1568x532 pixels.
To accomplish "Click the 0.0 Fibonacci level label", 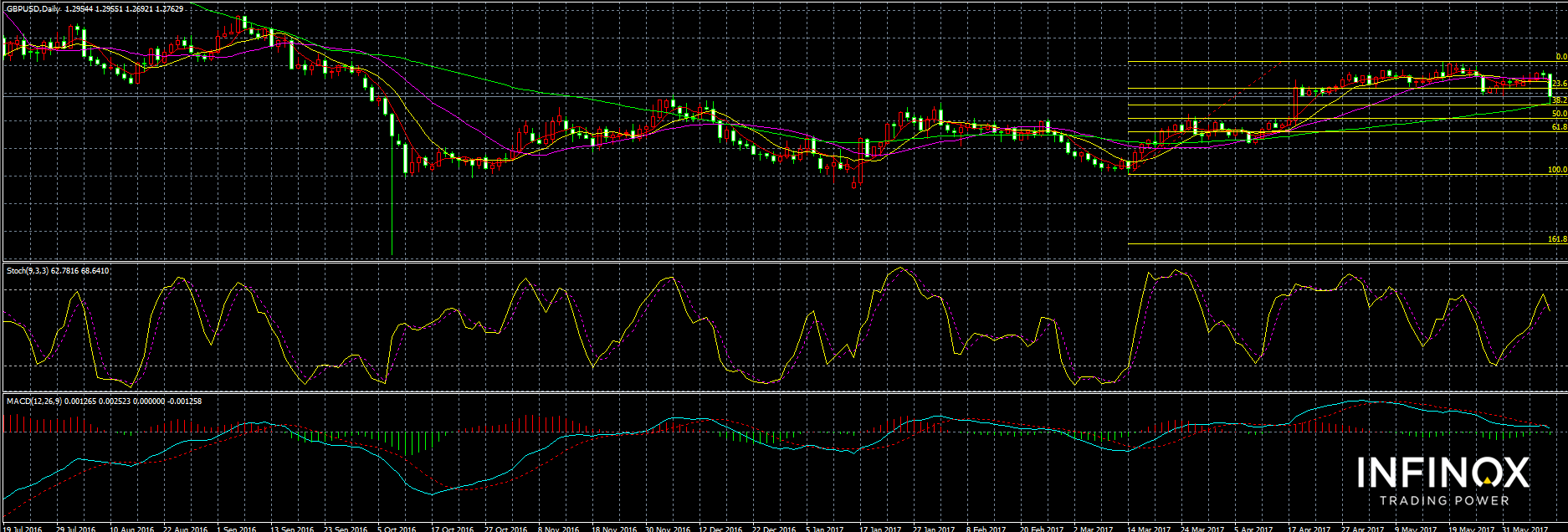I will click(x=1560, y=57).
